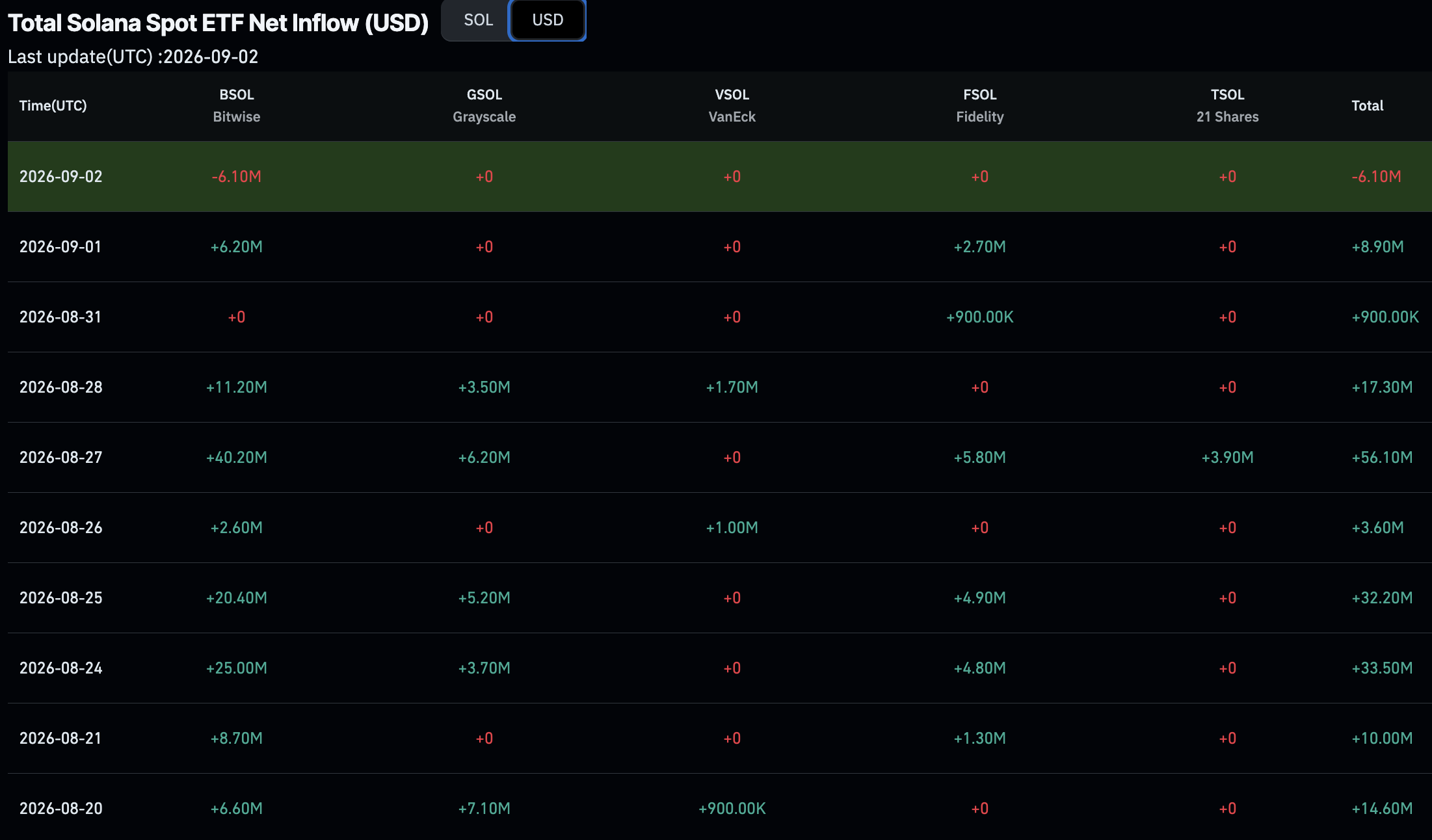Click the +11.20M BSOL value
Viewport: 1432px width, 840px height.
pos(237,387)
